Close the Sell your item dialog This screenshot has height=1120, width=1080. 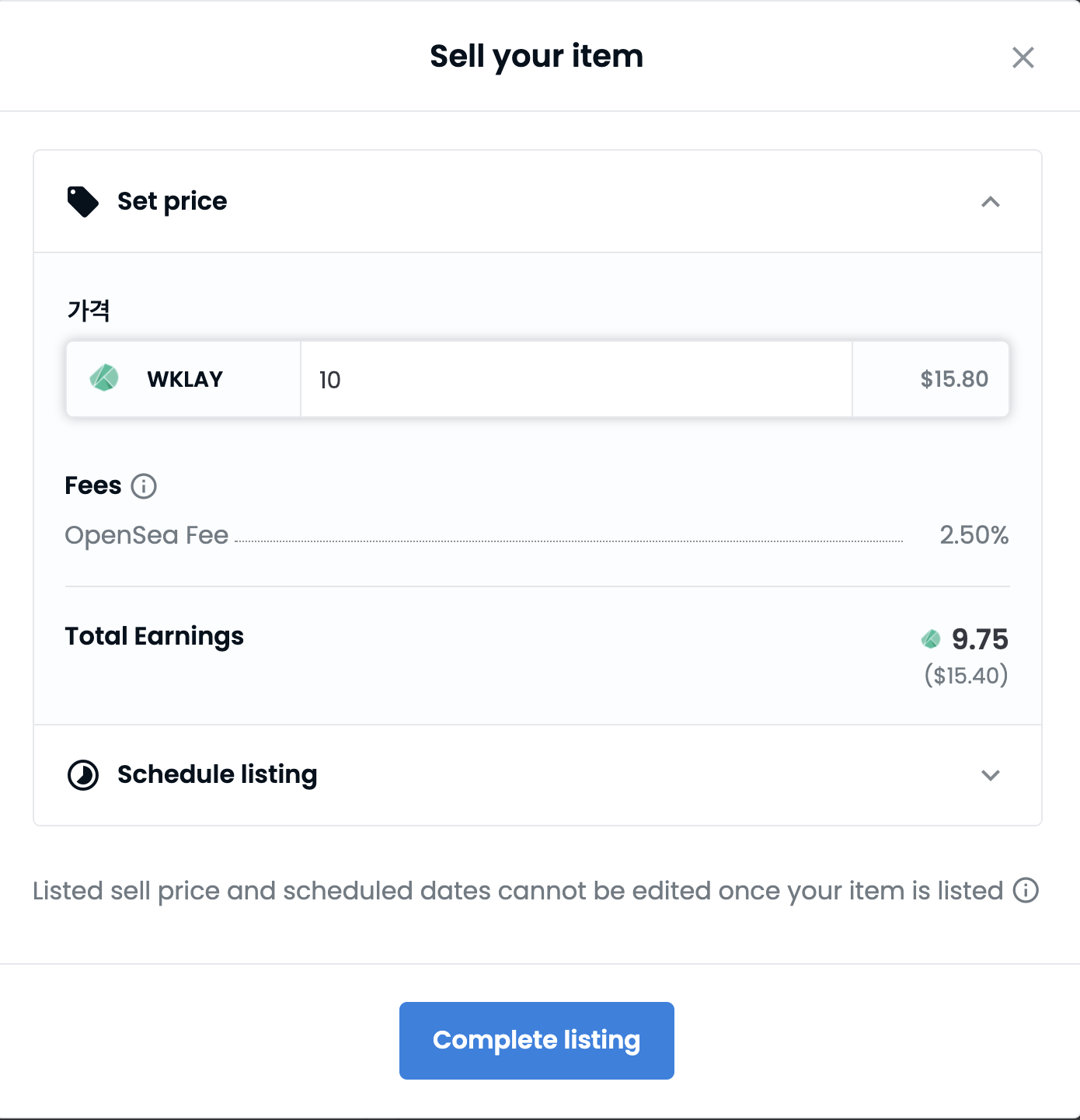(x=1023, y=57)
